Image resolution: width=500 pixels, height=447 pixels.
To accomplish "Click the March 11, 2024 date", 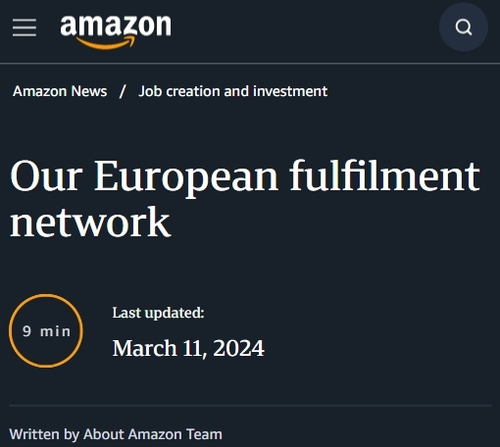I will click(188, 348).
